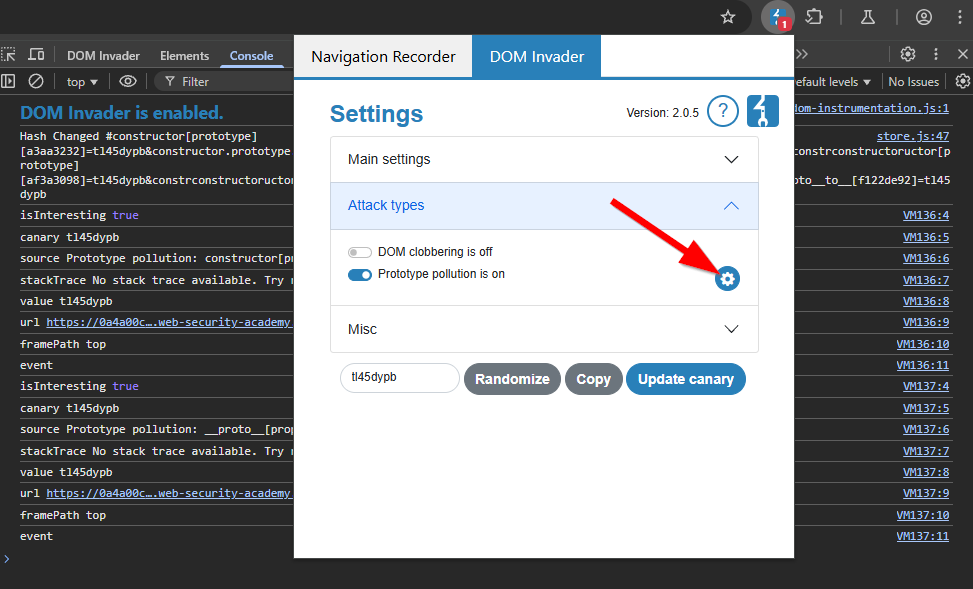Show more DevTools tabs chevron
The height and width of the screenshot is (589, 973).
pos(802,55)
